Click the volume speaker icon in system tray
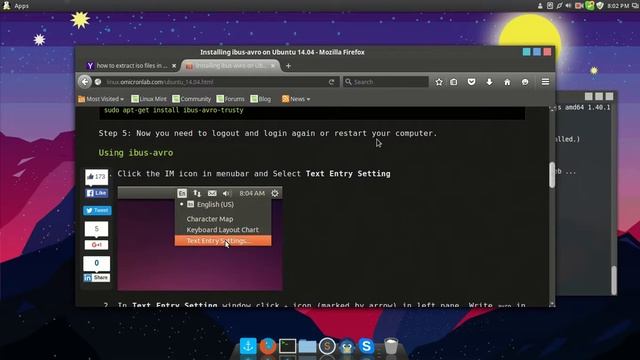This screenshot has height=360, width=640. 569,6
